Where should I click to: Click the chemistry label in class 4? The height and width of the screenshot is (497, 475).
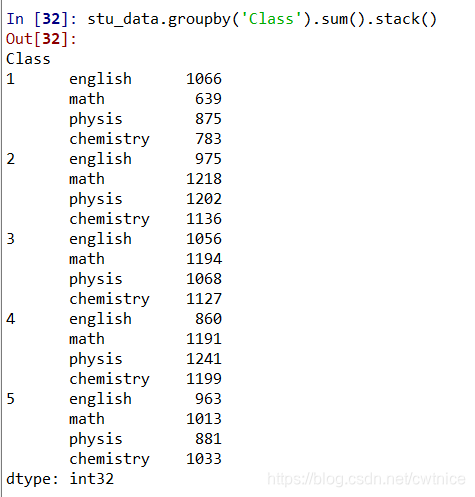109,380
